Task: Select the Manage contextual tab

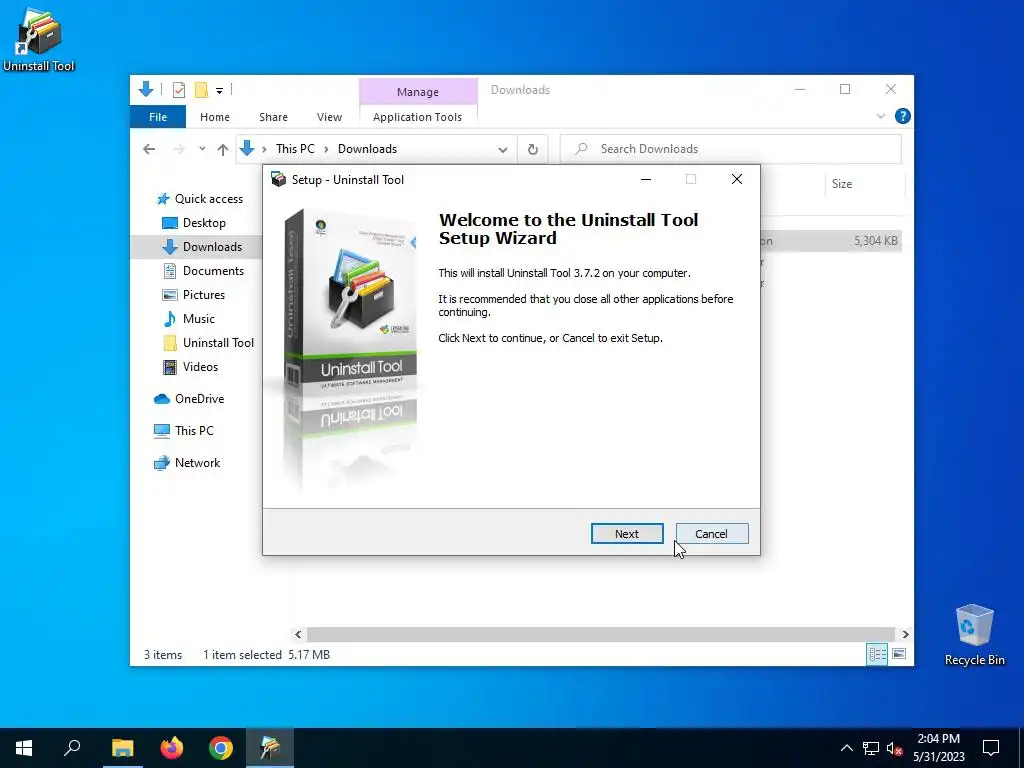Action: coord(418,92)
